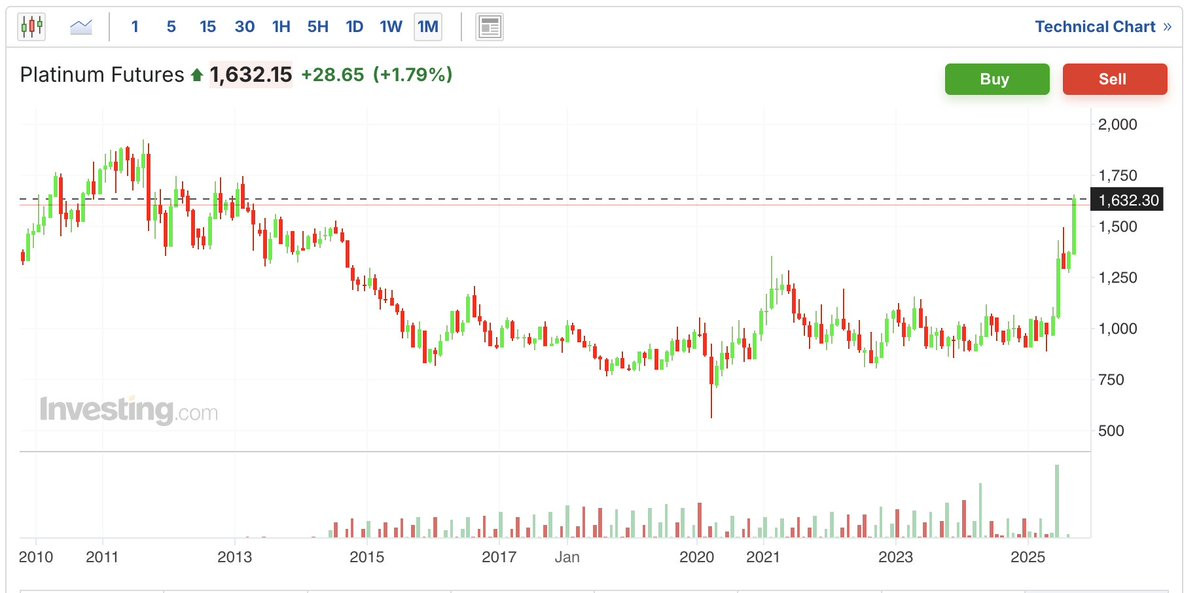Screen dimensions: 1199x593
Task: Select the 30 minute interval
Action: 245,27
